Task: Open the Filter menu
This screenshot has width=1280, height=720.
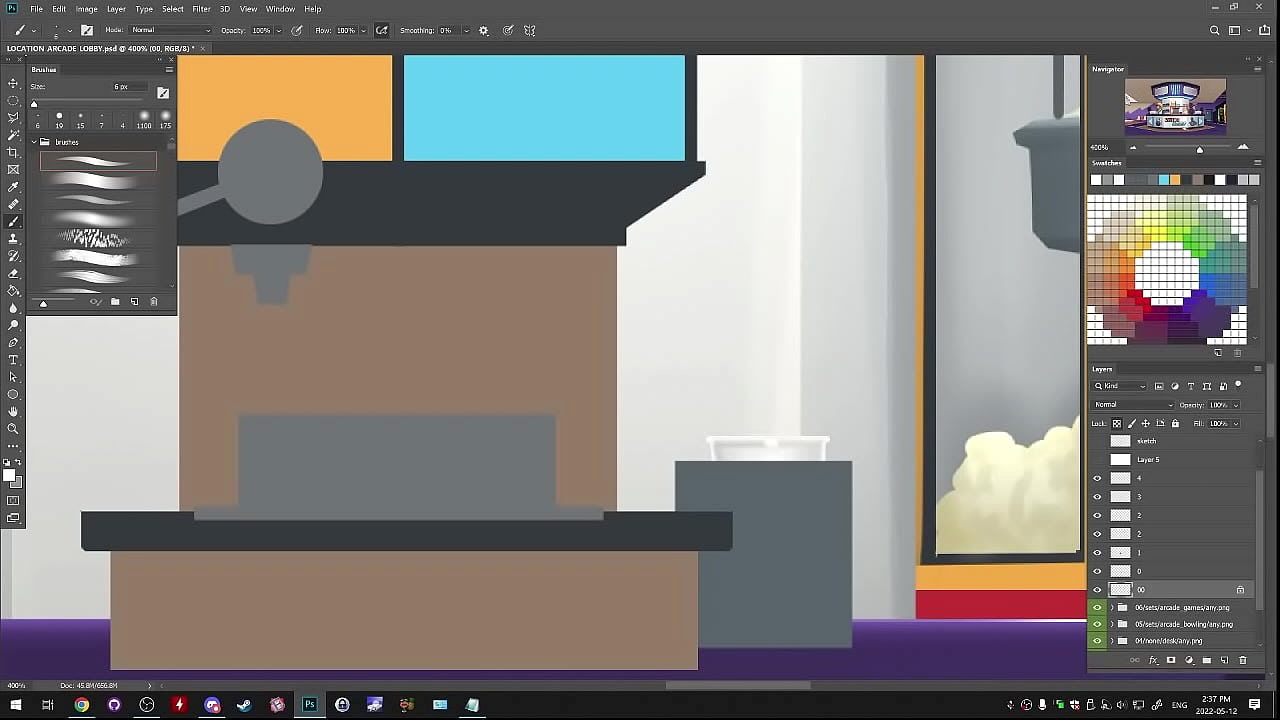Action: (x=201, y=9)
